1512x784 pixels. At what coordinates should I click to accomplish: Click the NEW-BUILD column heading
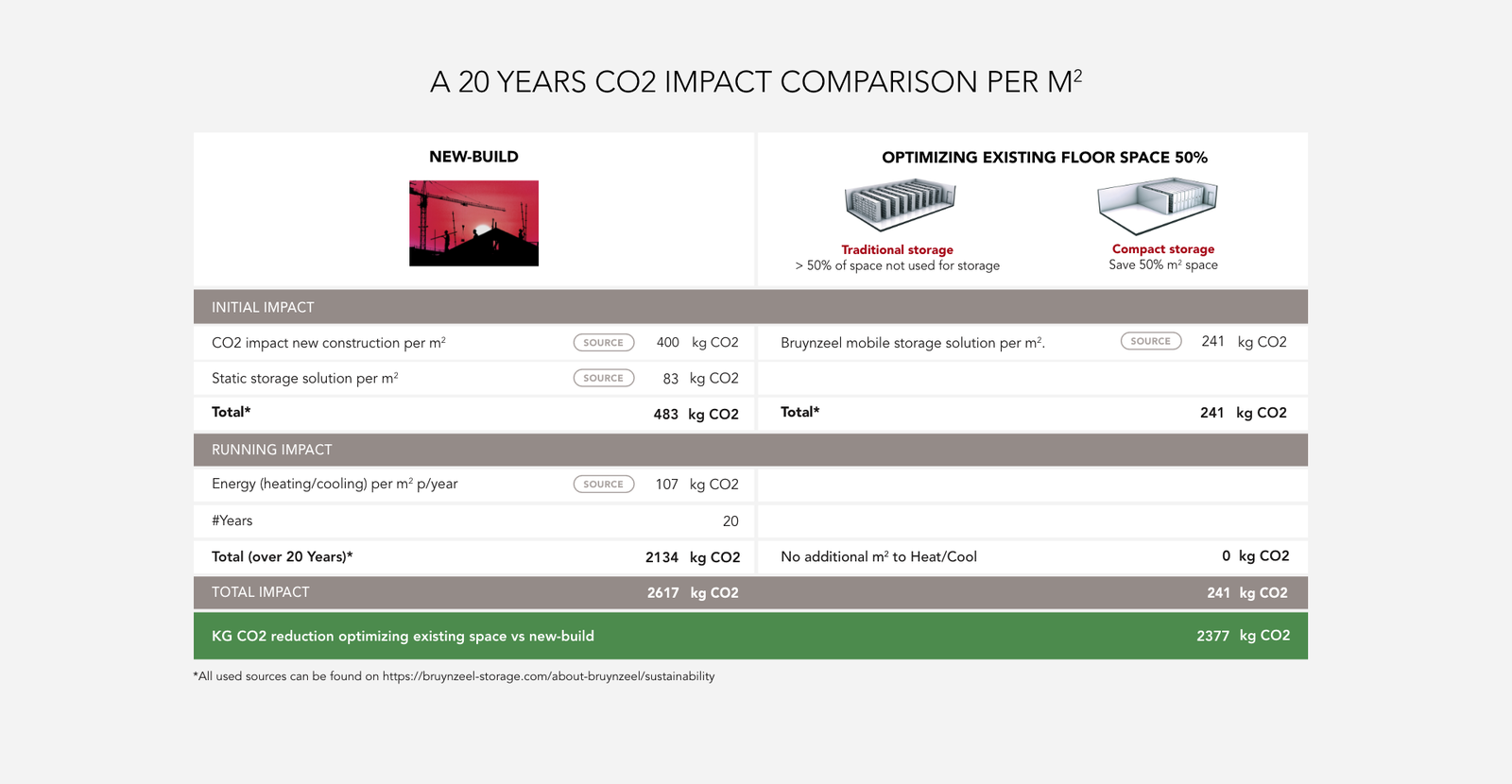tap(473, 157)
